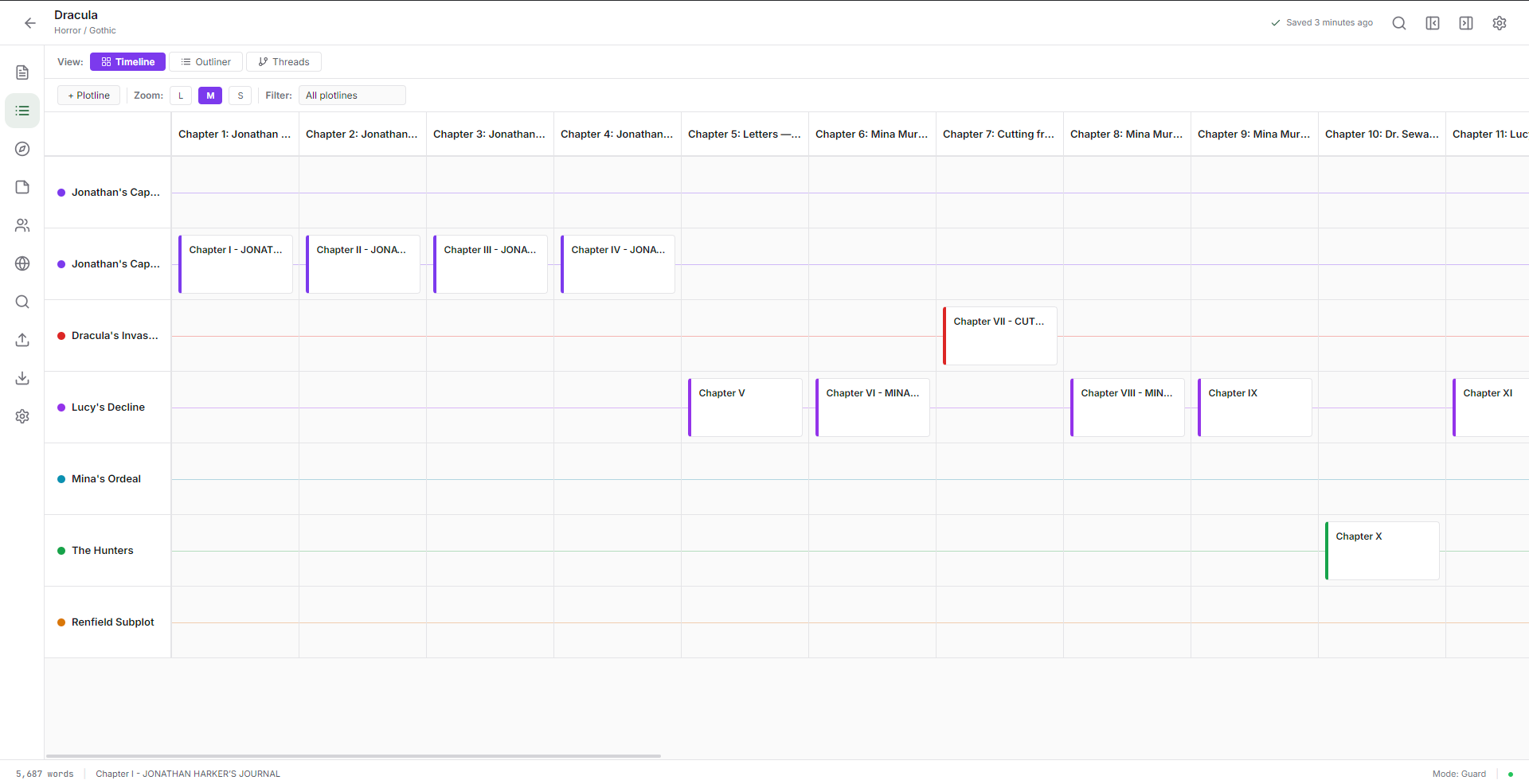
Task: Open the compass icon in the sidebar
Action: coord(22,149)
